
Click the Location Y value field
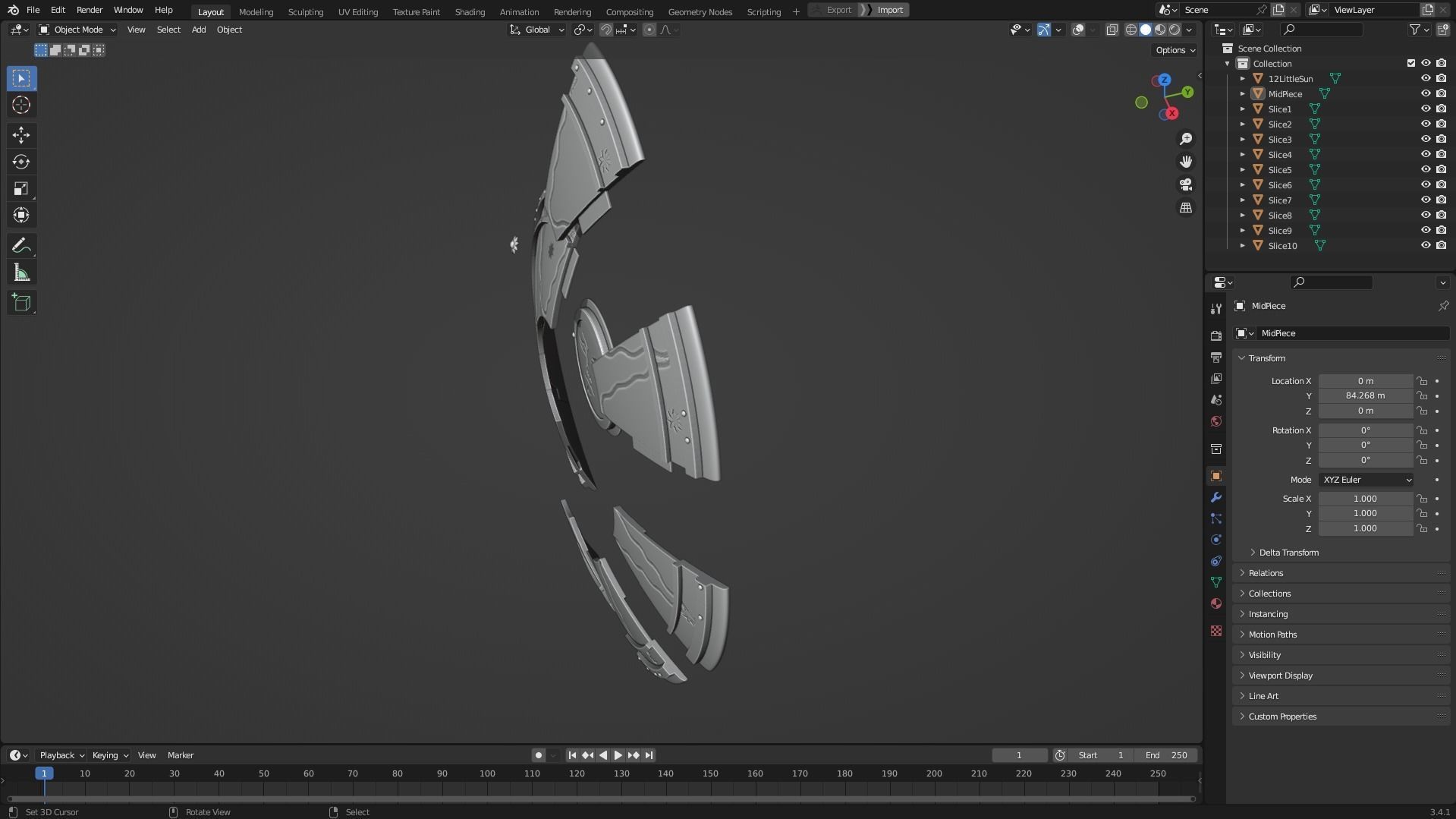click(1366, 395)
